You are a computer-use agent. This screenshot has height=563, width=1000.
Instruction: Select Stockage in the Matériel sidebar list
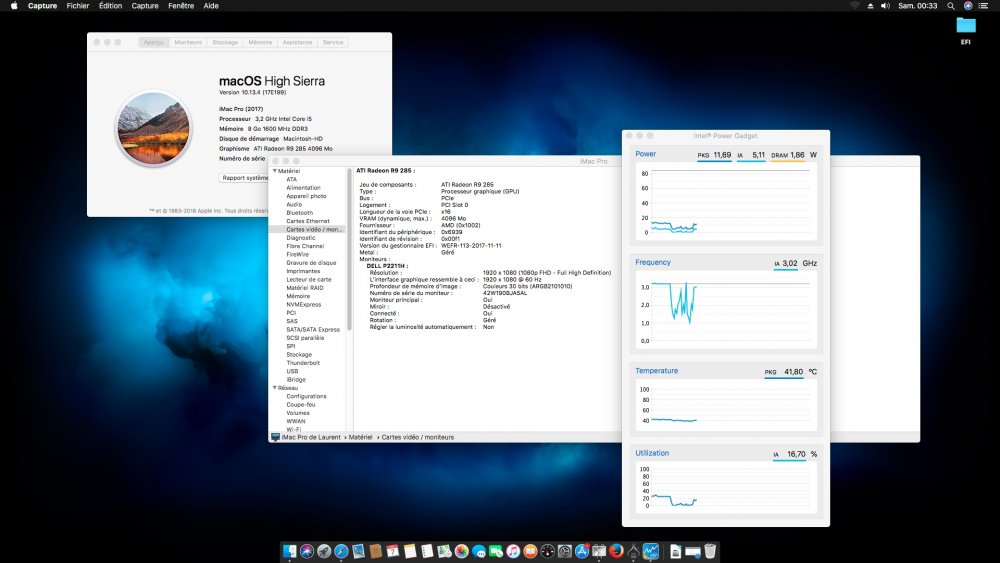coord(299,355)
